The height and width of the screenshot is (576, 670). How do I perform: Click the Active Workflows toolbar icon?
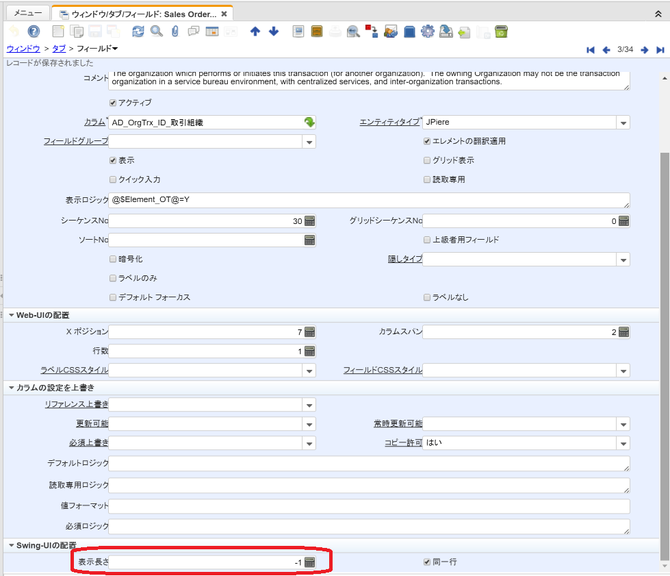(371, 31)
